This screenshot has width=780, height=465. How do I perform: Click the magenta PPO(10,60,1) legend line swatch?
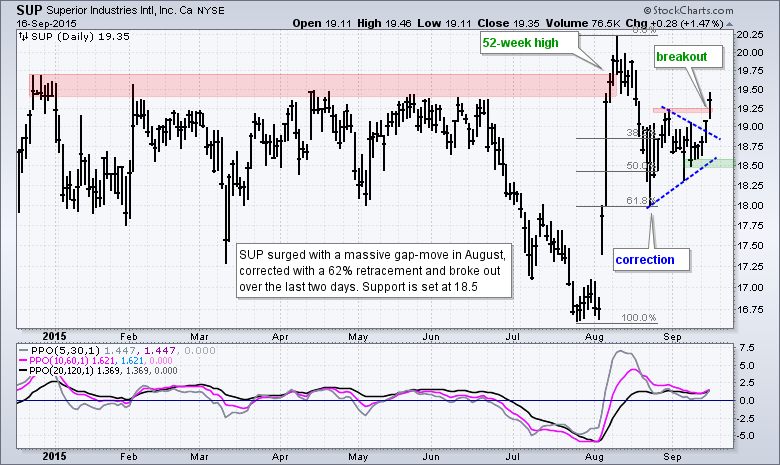pos(23,361)
